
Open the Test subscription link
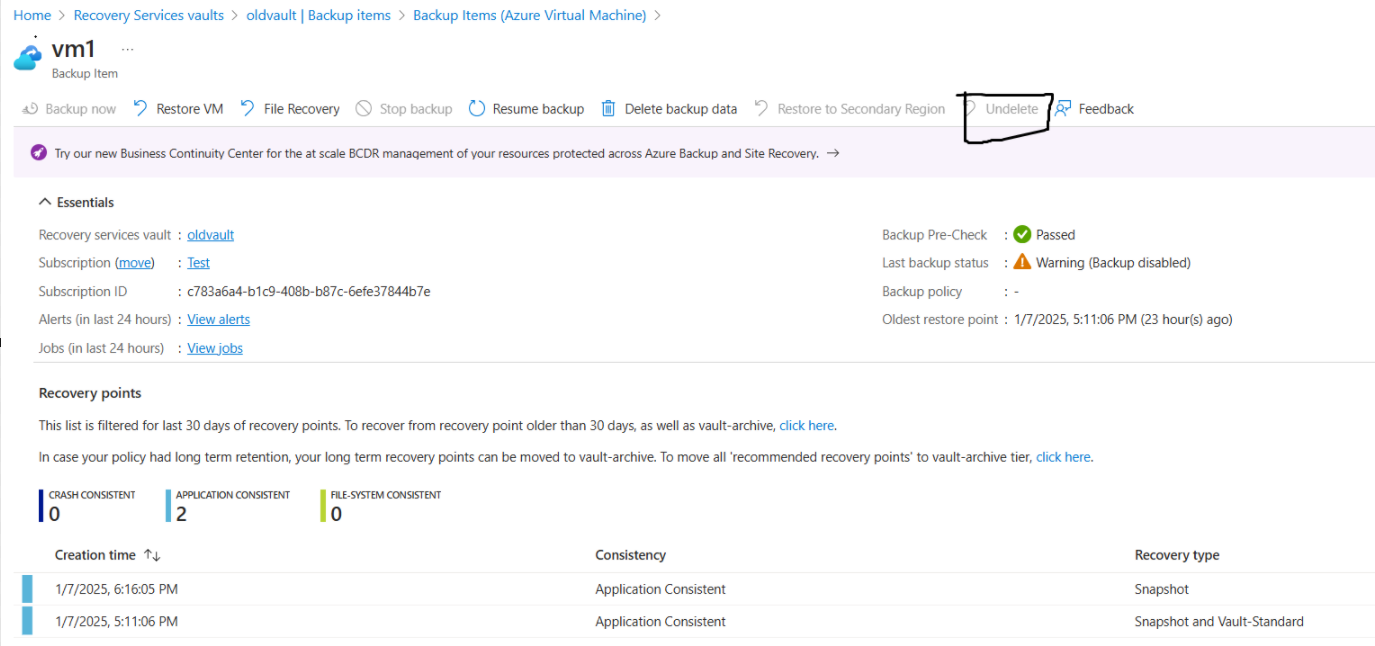tap(199, 263)
